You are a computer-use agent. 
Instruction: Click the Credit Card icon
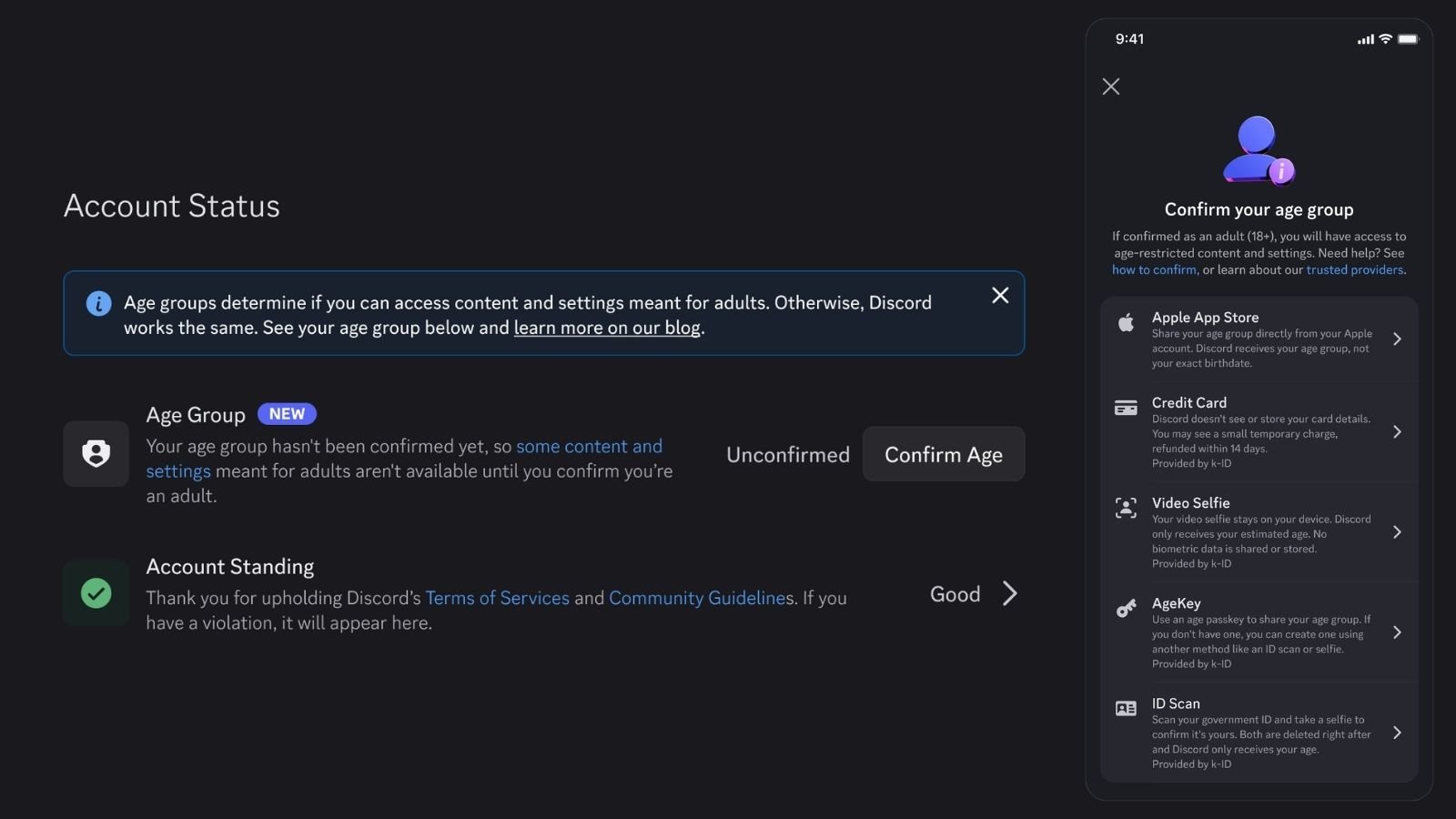pos(1126,408)
